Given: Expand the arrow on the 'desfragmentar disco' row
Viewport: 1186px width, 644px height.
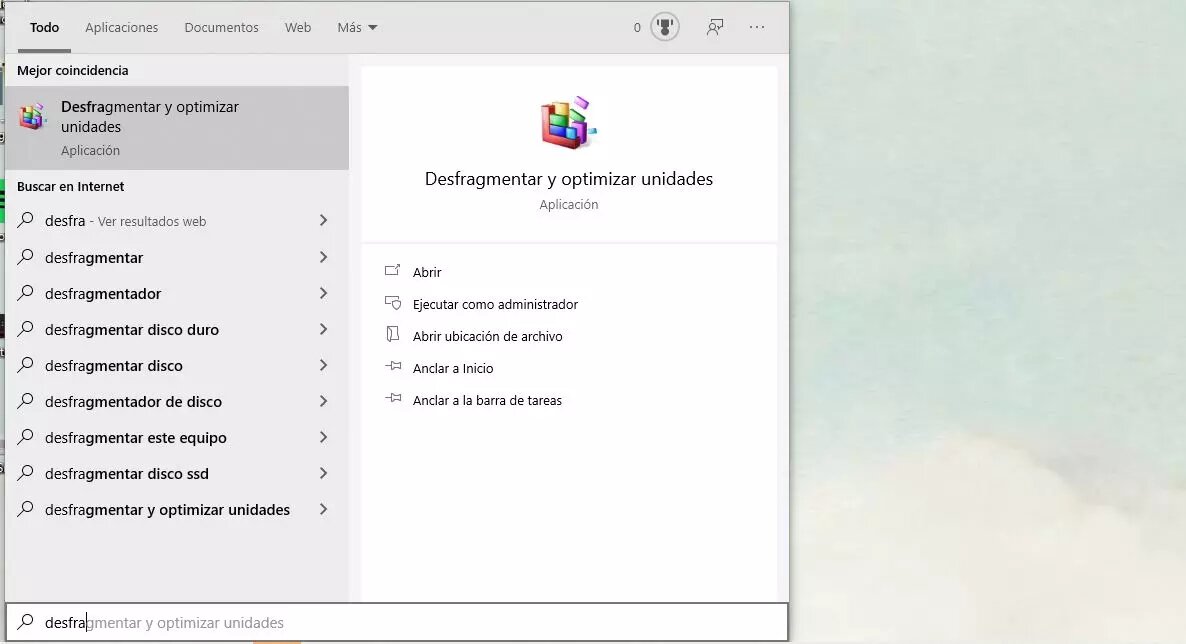Looking at the screenshot, I should coord(323,365).
